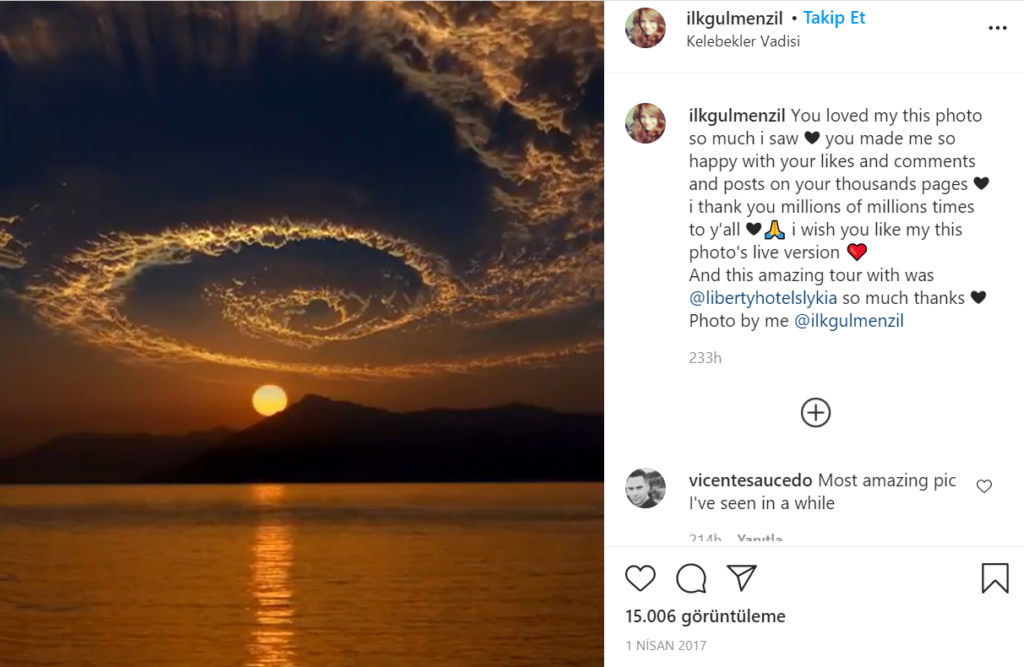
Task: Open the comment speech bubble icon
Action: (691, 578)
